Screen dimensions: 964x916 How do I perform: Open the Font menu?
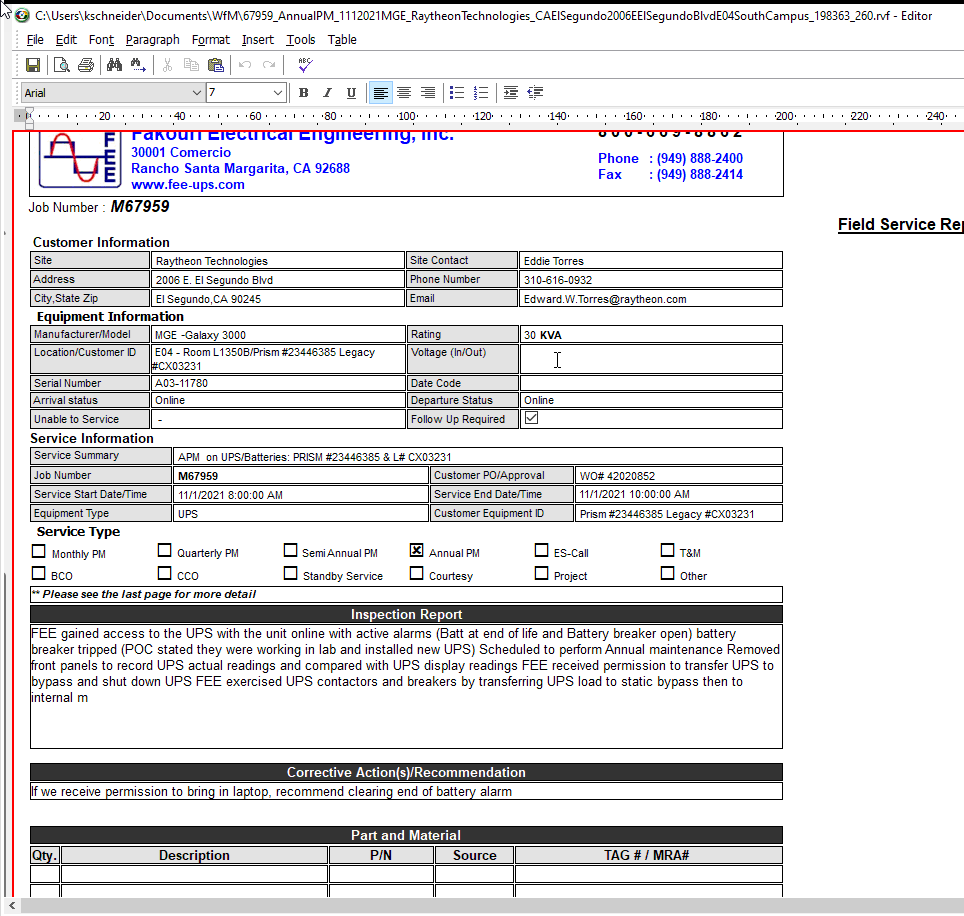[101, 40]
